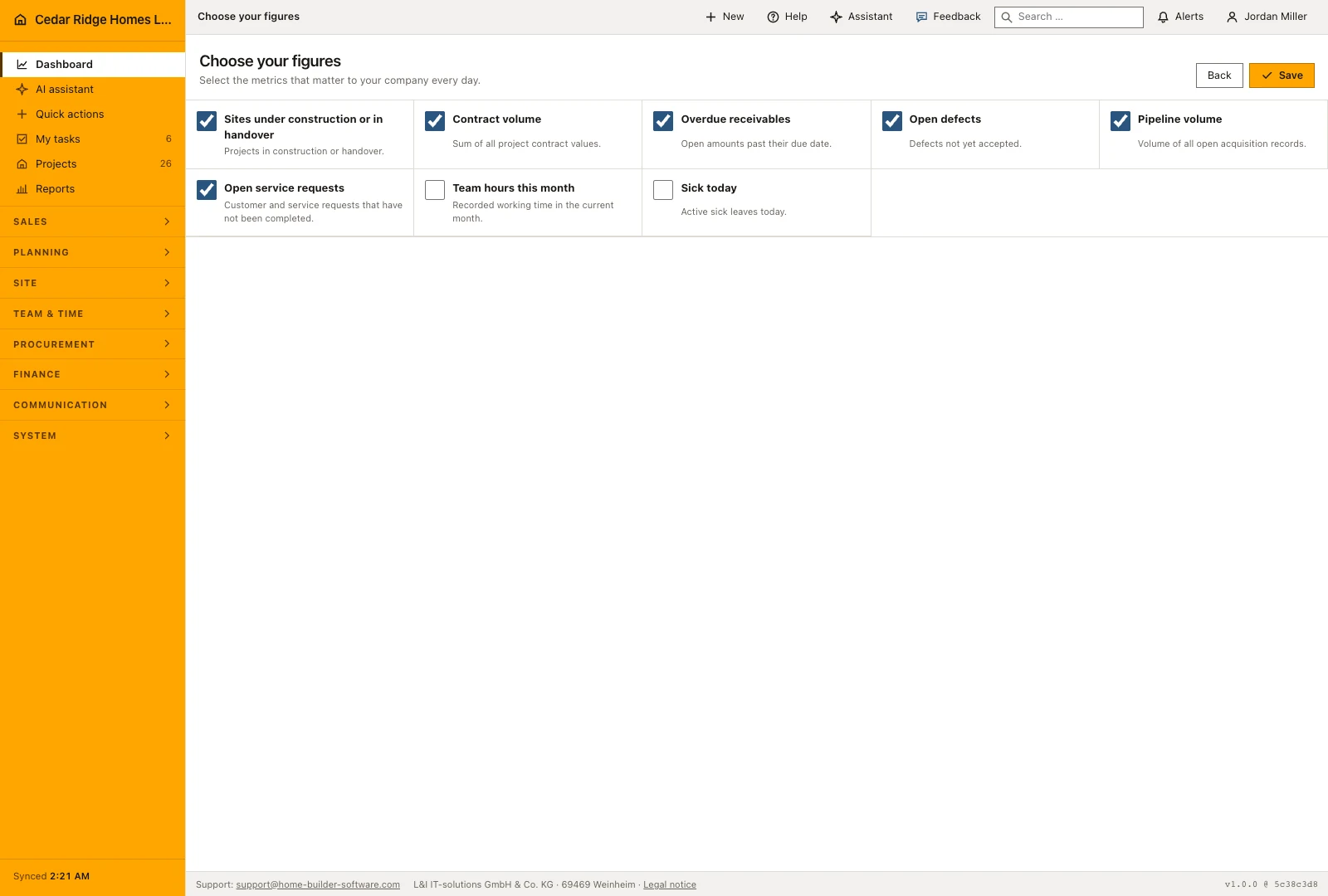Expand the FINANCE sidebar section
Screen dimensions: 1328x896
click(92, 374)
